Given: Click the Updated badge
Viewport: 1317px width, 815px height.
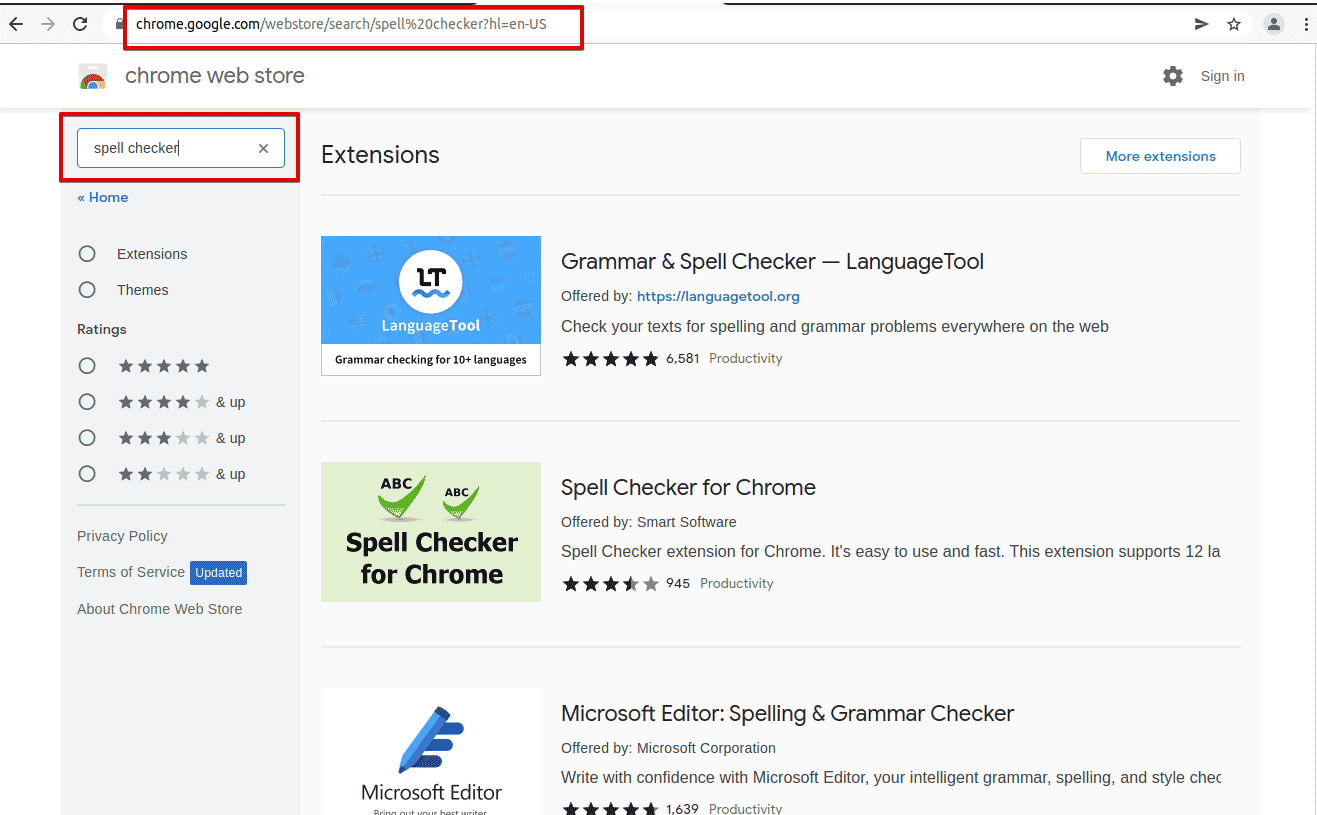Looking at the screenshot, I should pos(218,573).
